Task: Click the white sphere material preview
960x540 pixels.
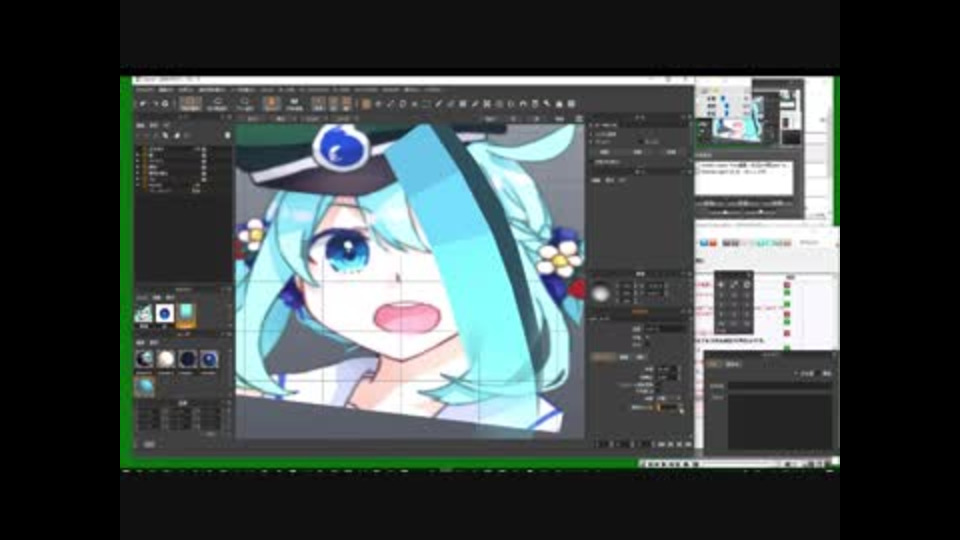Action: 601,293
